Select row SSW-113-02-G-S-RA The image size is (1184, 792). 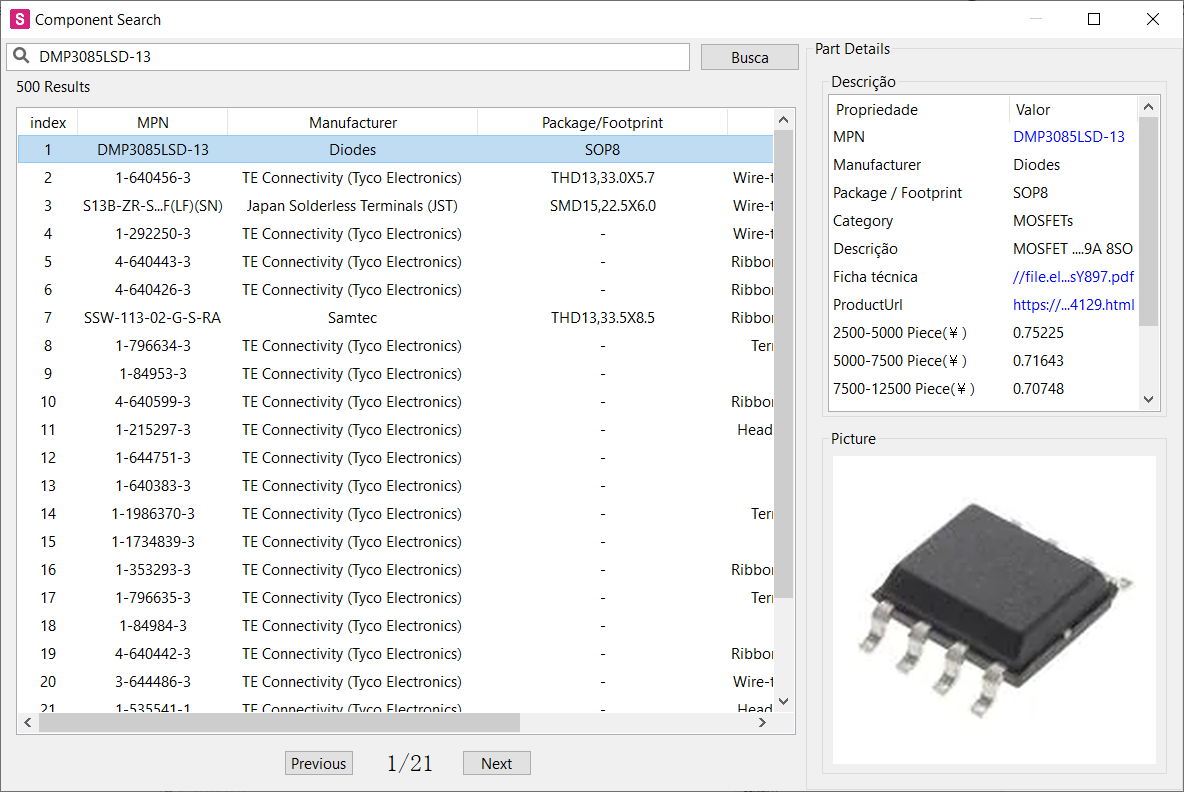point(396,318)
